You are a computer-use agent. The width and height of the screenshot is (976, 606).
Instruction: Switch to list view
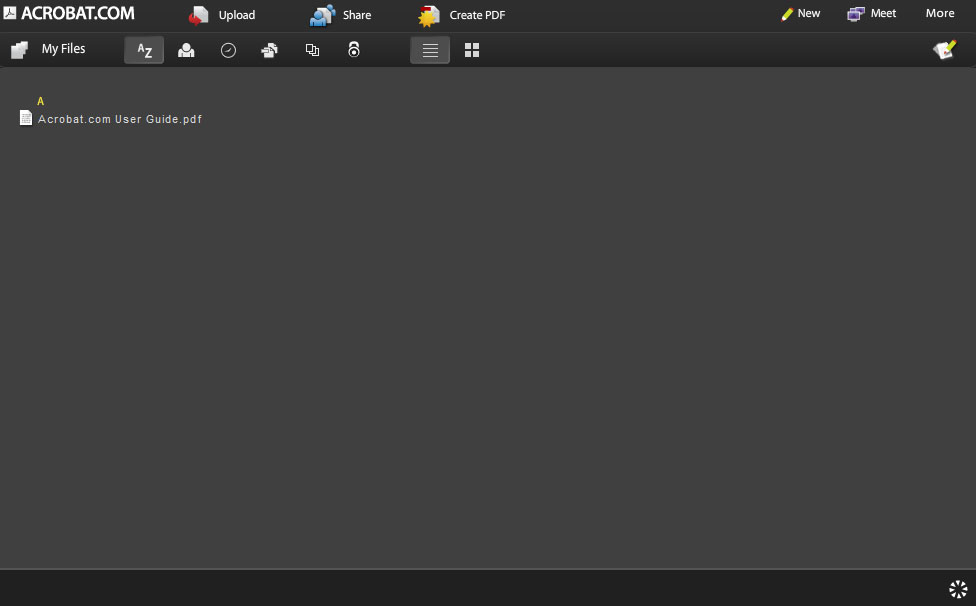point(430,50)
